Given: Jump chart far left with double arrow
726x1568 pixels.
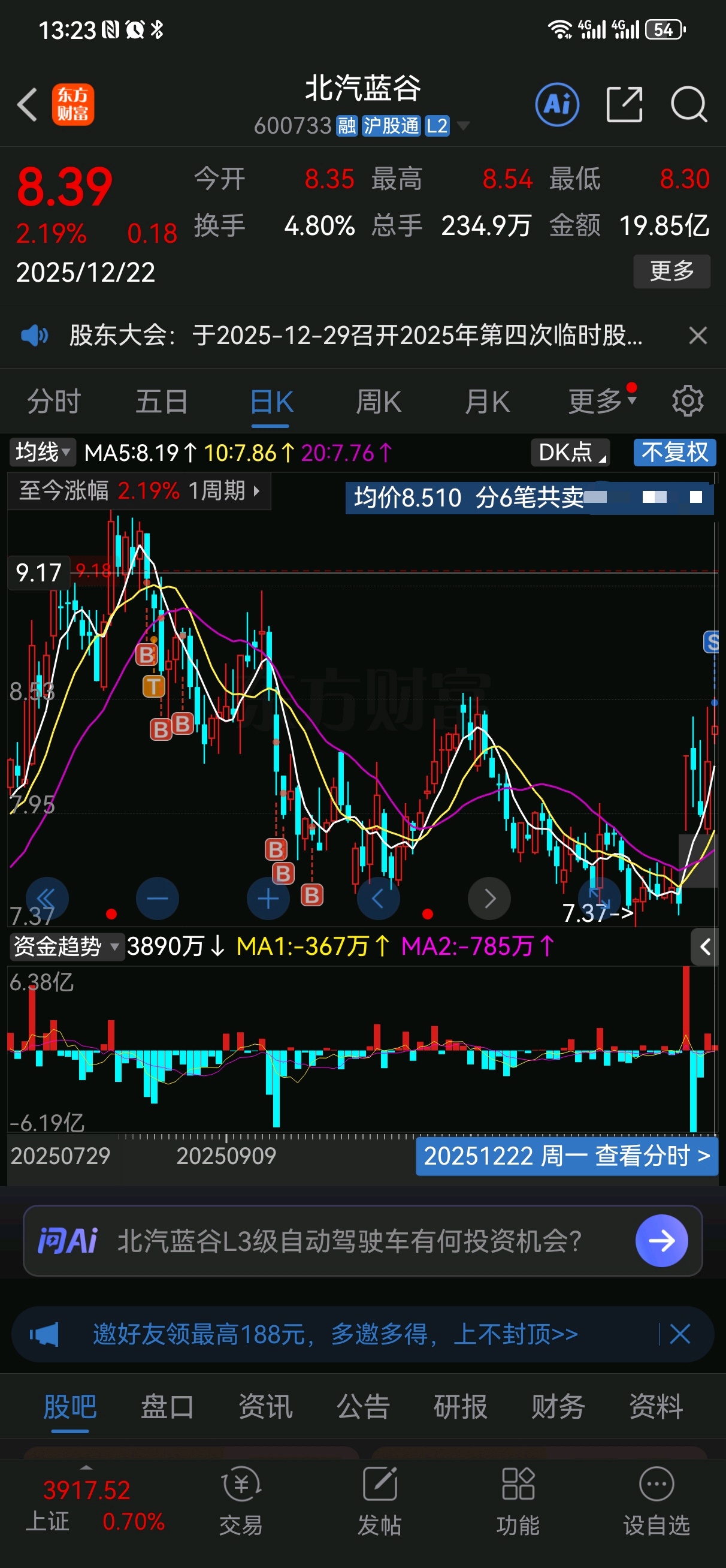Looking at the screenshot, I should pyautogui.click(x=47, y=898).
